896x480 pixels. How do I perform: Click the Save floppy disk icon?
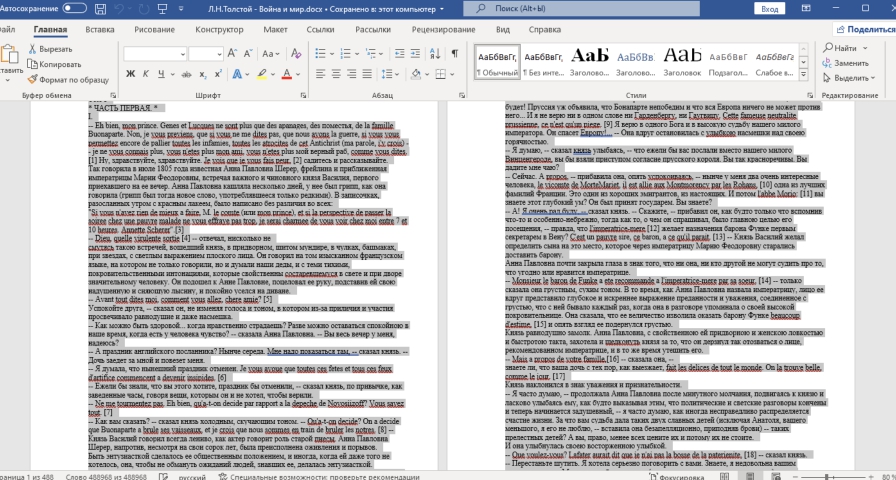99,8
